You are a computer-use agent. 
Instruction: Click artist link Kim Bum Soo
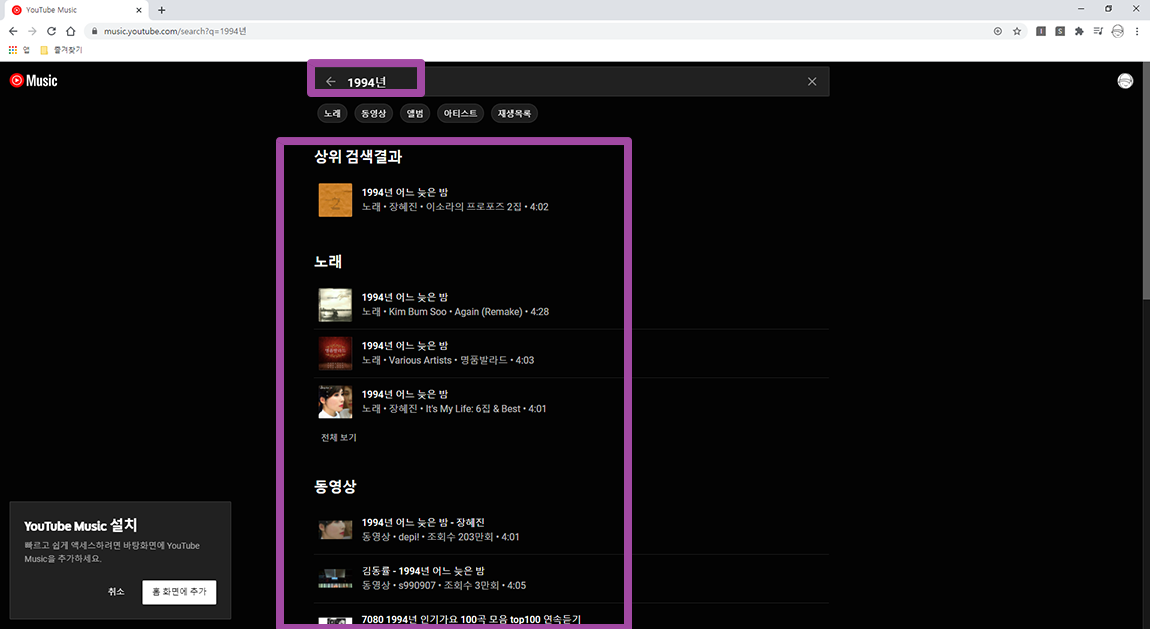[417, 312]
